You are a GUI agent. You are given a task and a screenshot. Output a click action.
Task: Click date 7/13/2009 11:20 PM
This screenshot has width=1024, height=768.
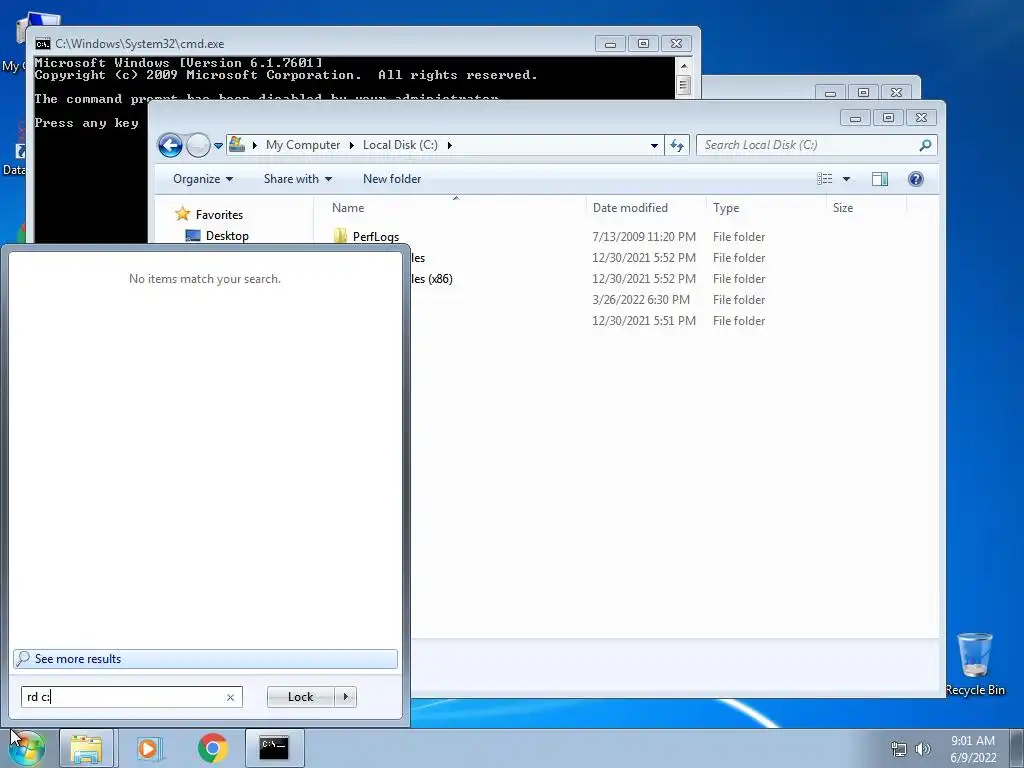pyautogui.click(x=643, y=236)
